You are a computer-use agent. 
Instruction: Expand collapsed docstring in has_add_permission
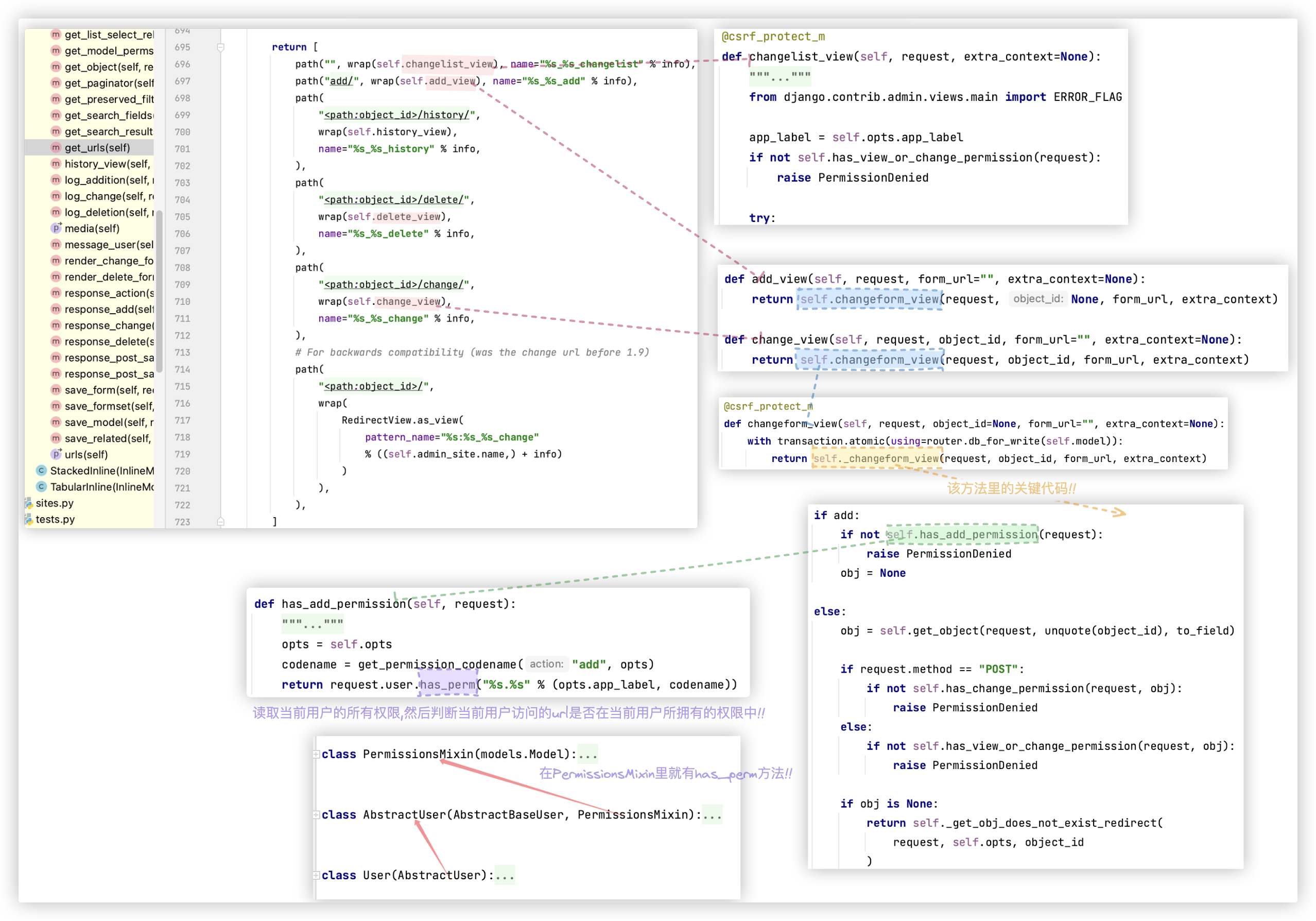click(x=313, y=623)
